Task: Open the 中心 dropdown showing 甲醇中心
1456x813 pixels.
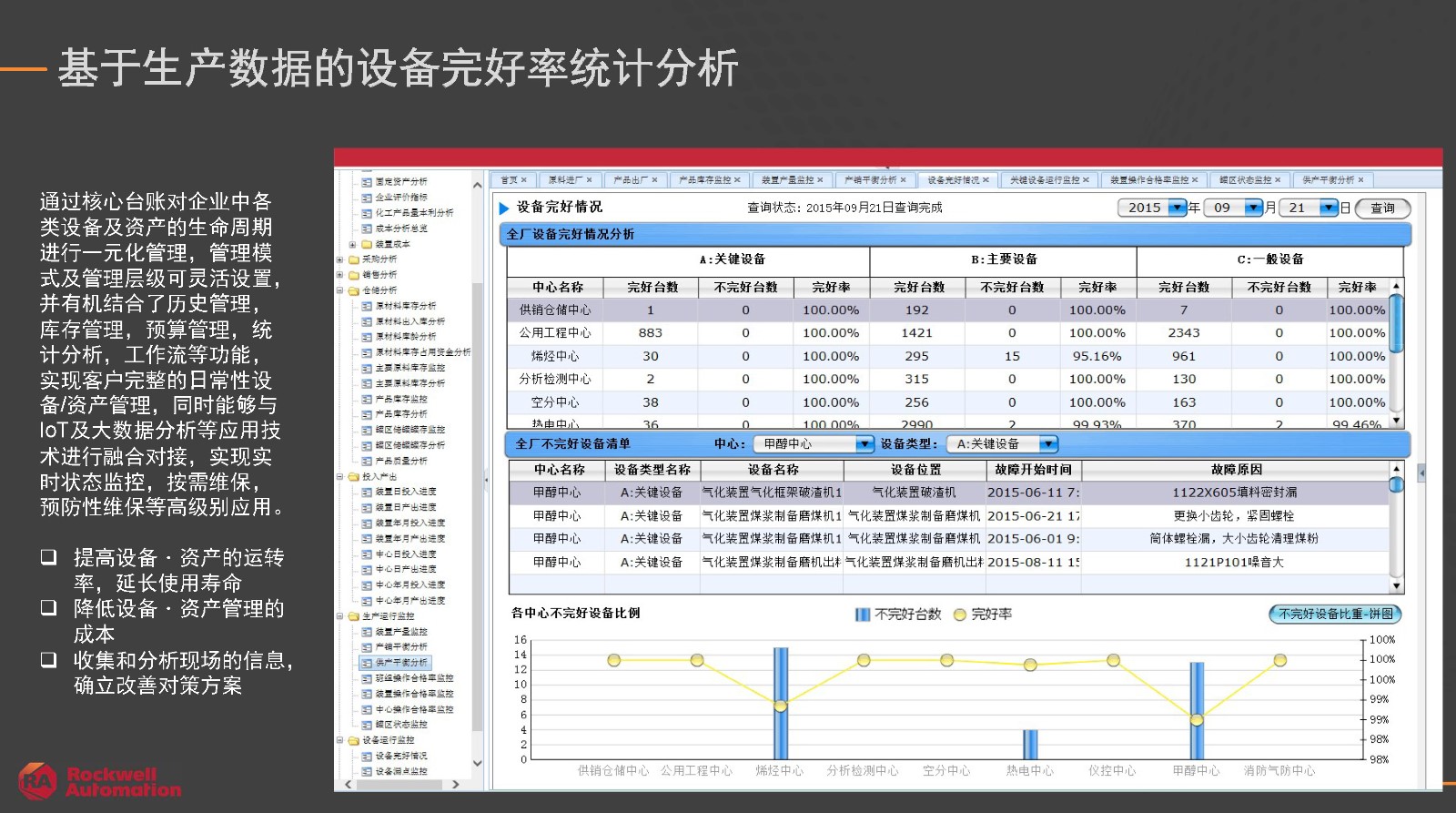Action: (x=864, y=444)
